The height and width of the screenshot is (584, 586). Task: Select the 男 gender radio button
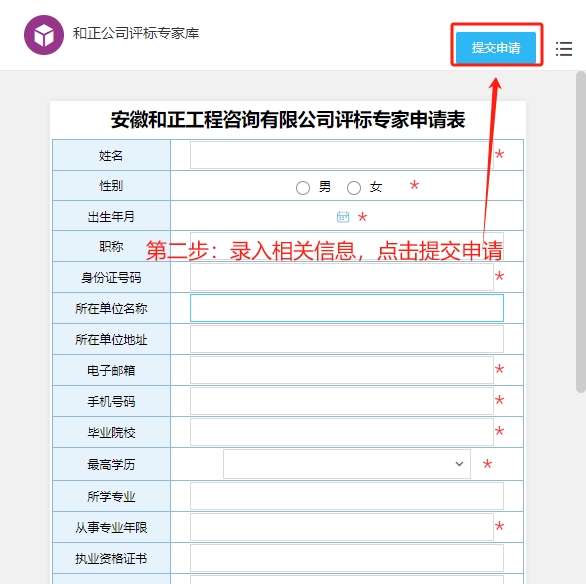click(303, 188)
